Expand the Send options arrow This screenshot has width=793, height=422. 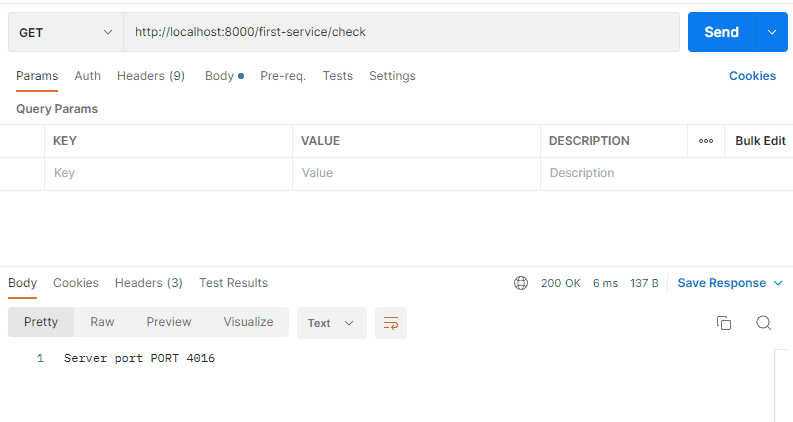coord(772,32)
